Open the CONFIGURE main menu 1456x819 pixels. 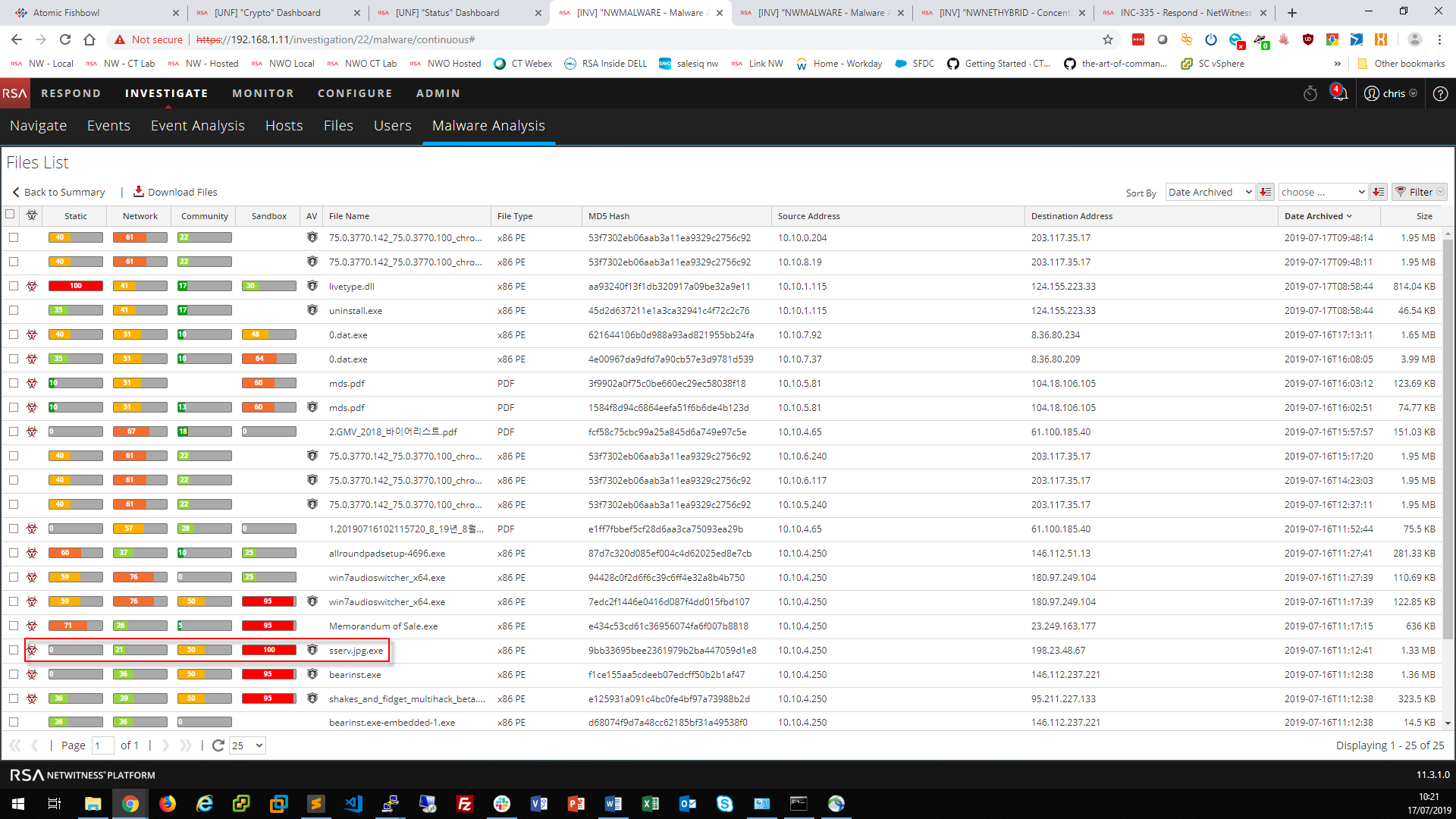355,93
